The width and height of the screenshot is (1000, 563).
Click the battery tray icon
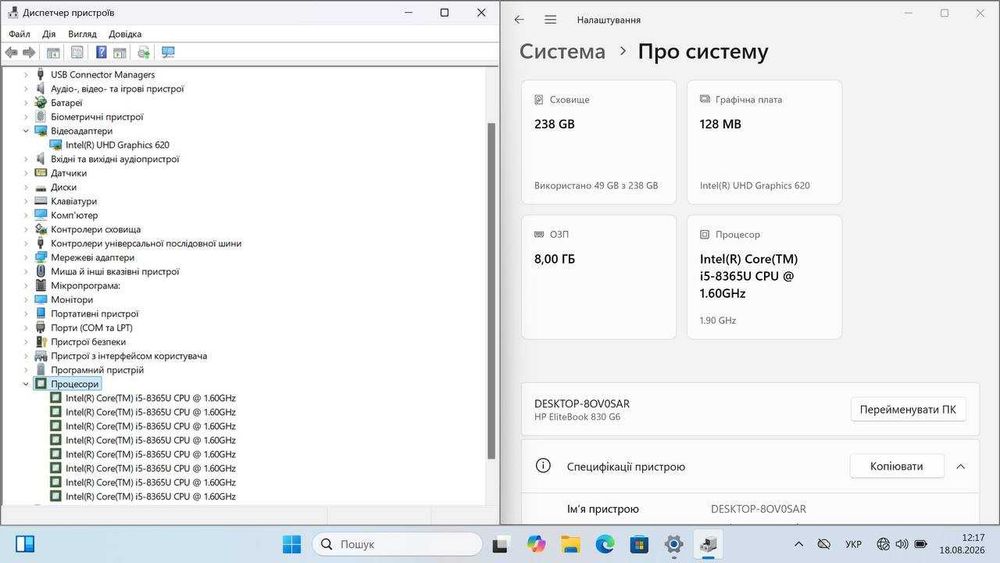[920, 544]
